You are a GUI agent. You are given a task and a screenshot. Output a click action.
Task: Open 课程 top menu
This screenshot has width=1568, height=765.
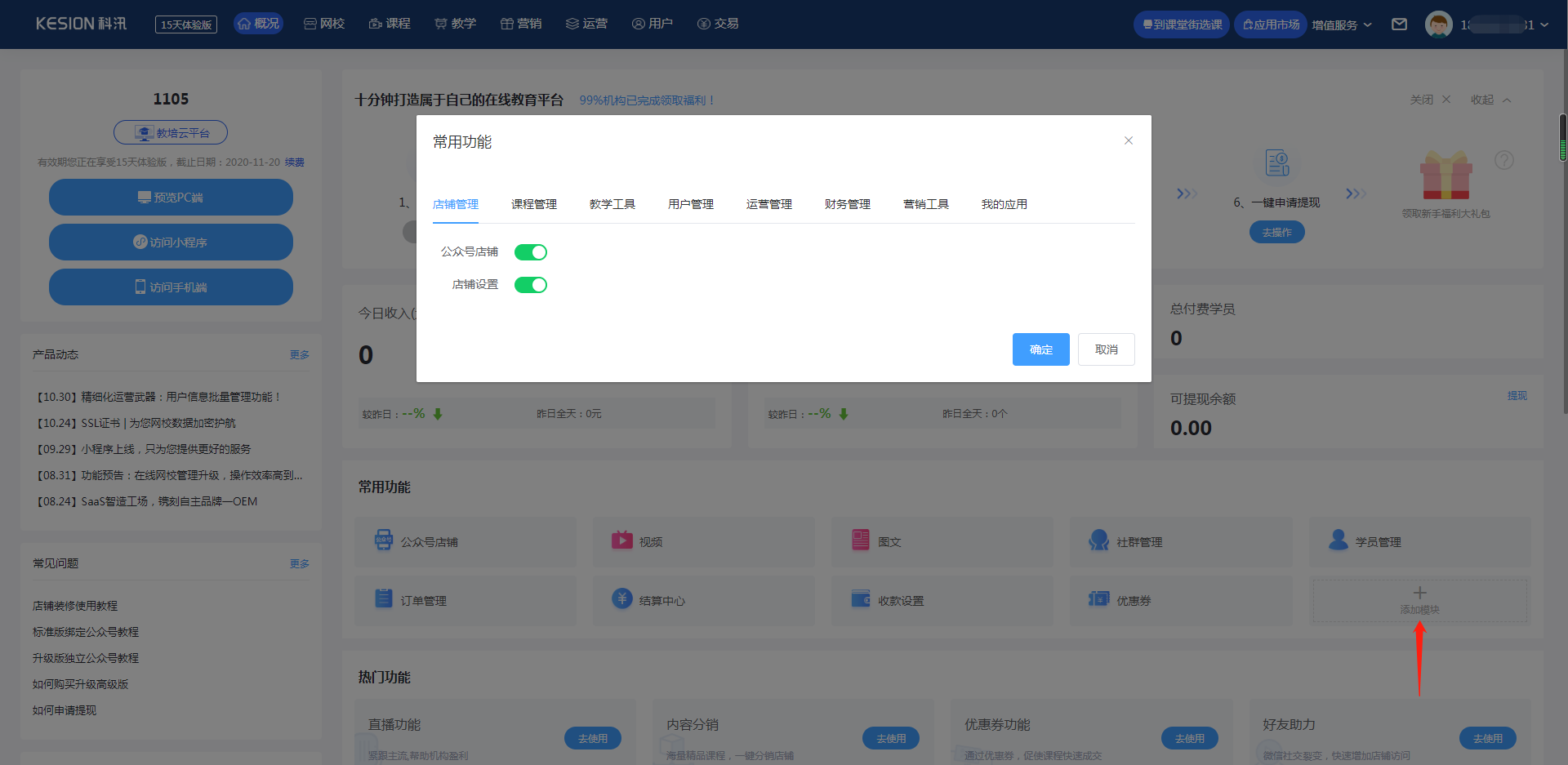pyautogui.click(x=390, y=24)
